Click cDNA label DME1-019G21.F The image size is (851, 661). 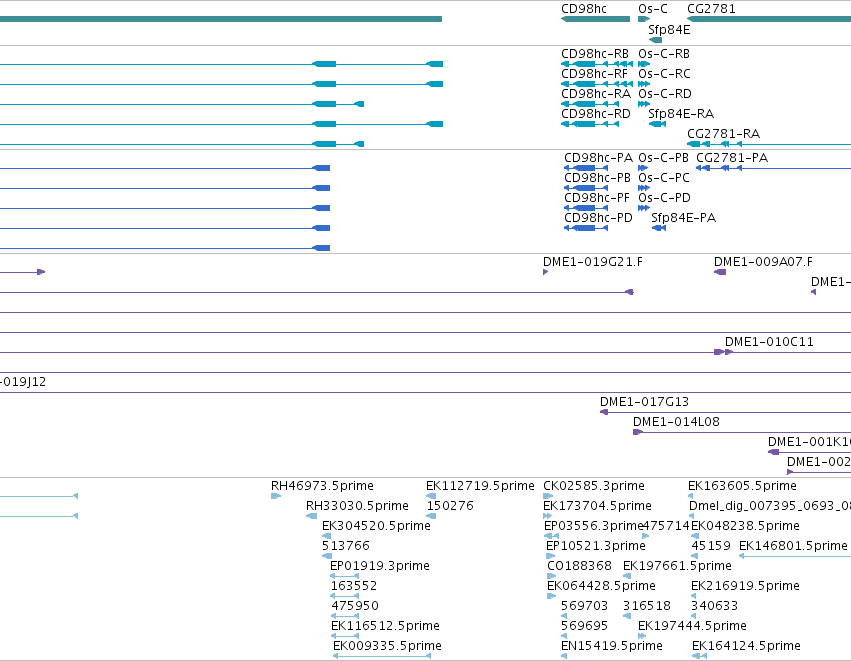point(593,262)
